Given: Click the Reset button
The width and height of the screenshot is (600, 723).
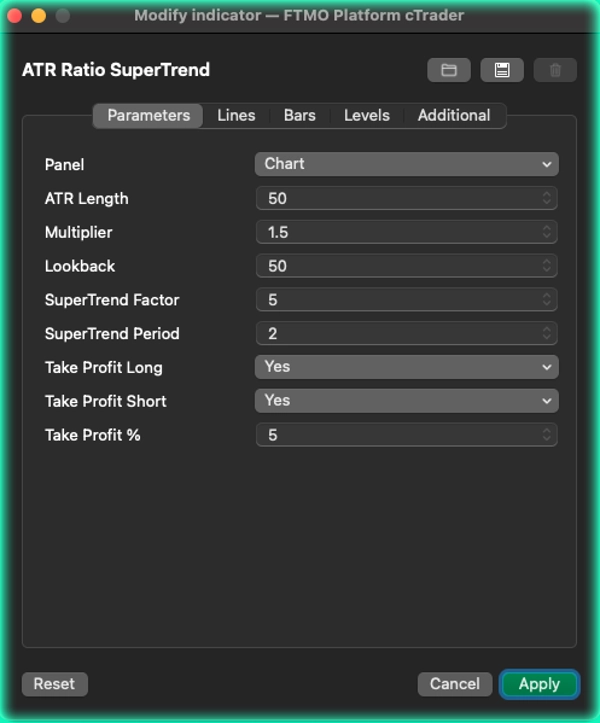Looking at the screenshot, I should pyautogui.click(x=54, y=684).
